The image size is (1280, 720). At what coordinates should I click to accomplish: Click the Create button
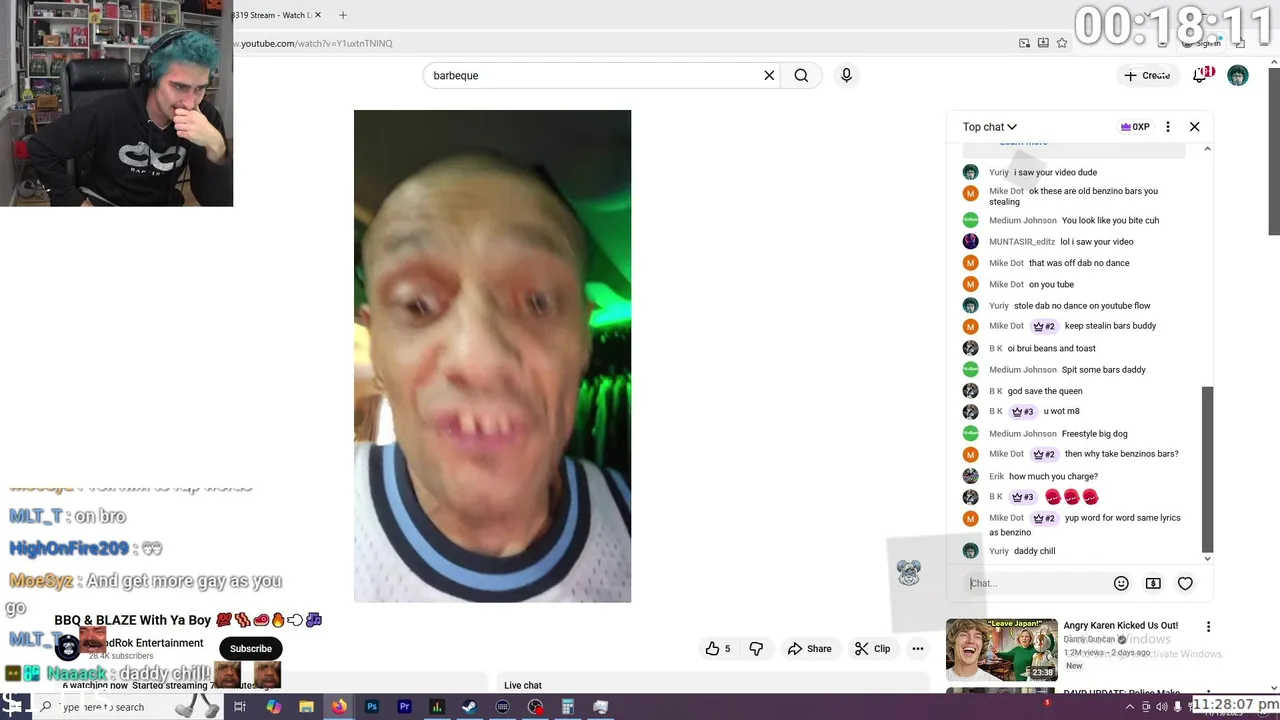click(1146, 75)
